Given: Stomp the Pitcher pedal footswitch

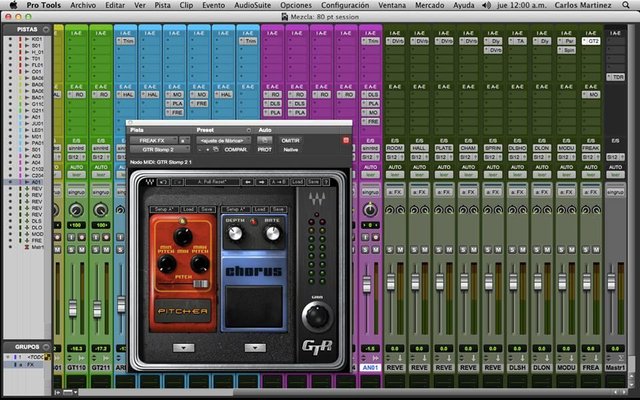Looking at the screenshot, I should [183, 311].
